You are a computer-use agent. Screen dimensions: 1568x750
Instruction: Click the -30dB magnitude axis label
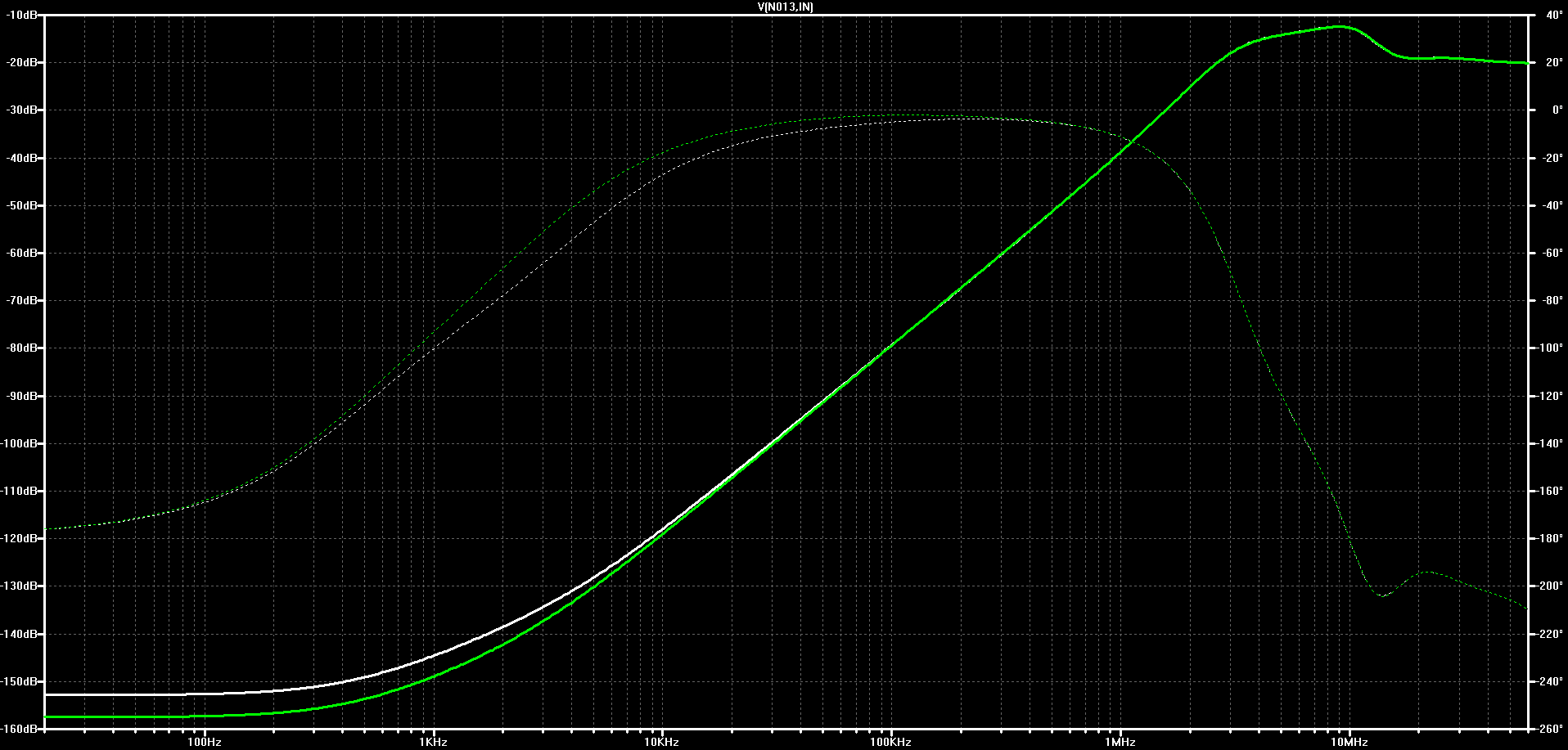point(22,110)
